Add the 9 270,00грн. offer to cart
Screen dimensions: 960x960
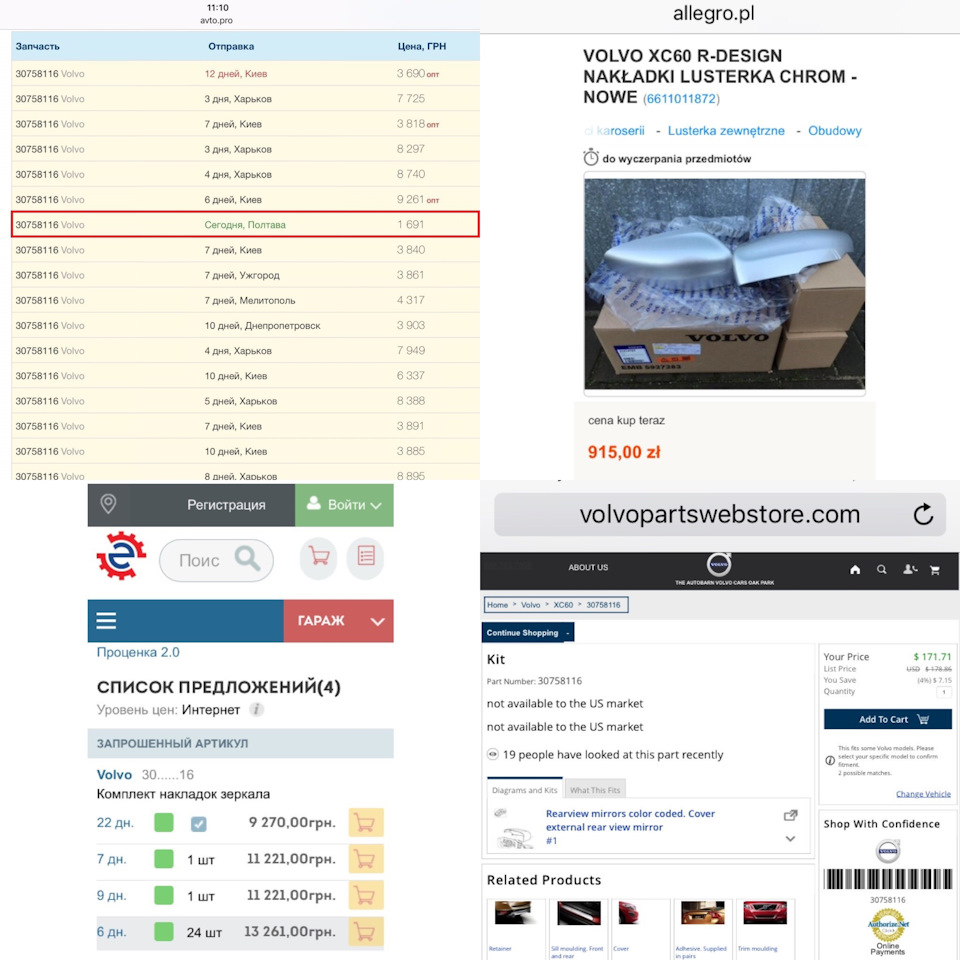pos(366,822)
